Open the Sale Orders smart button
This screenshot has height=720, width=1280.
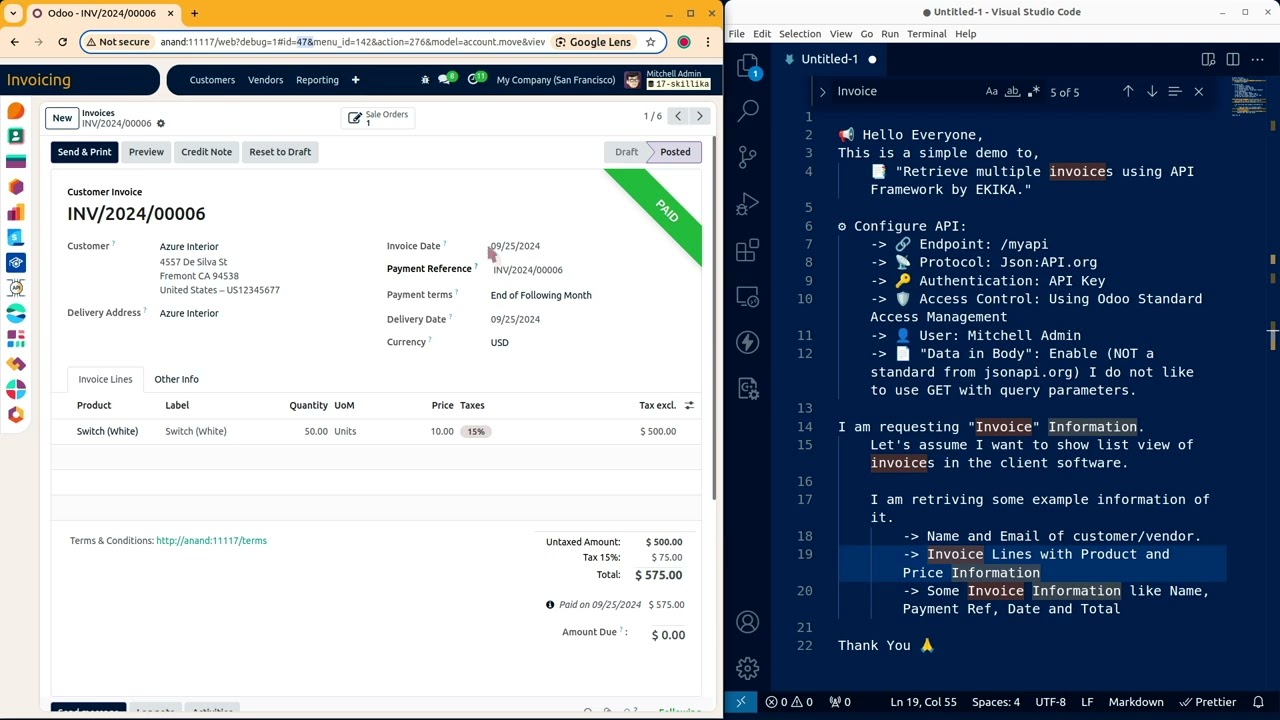click(377, 118)
